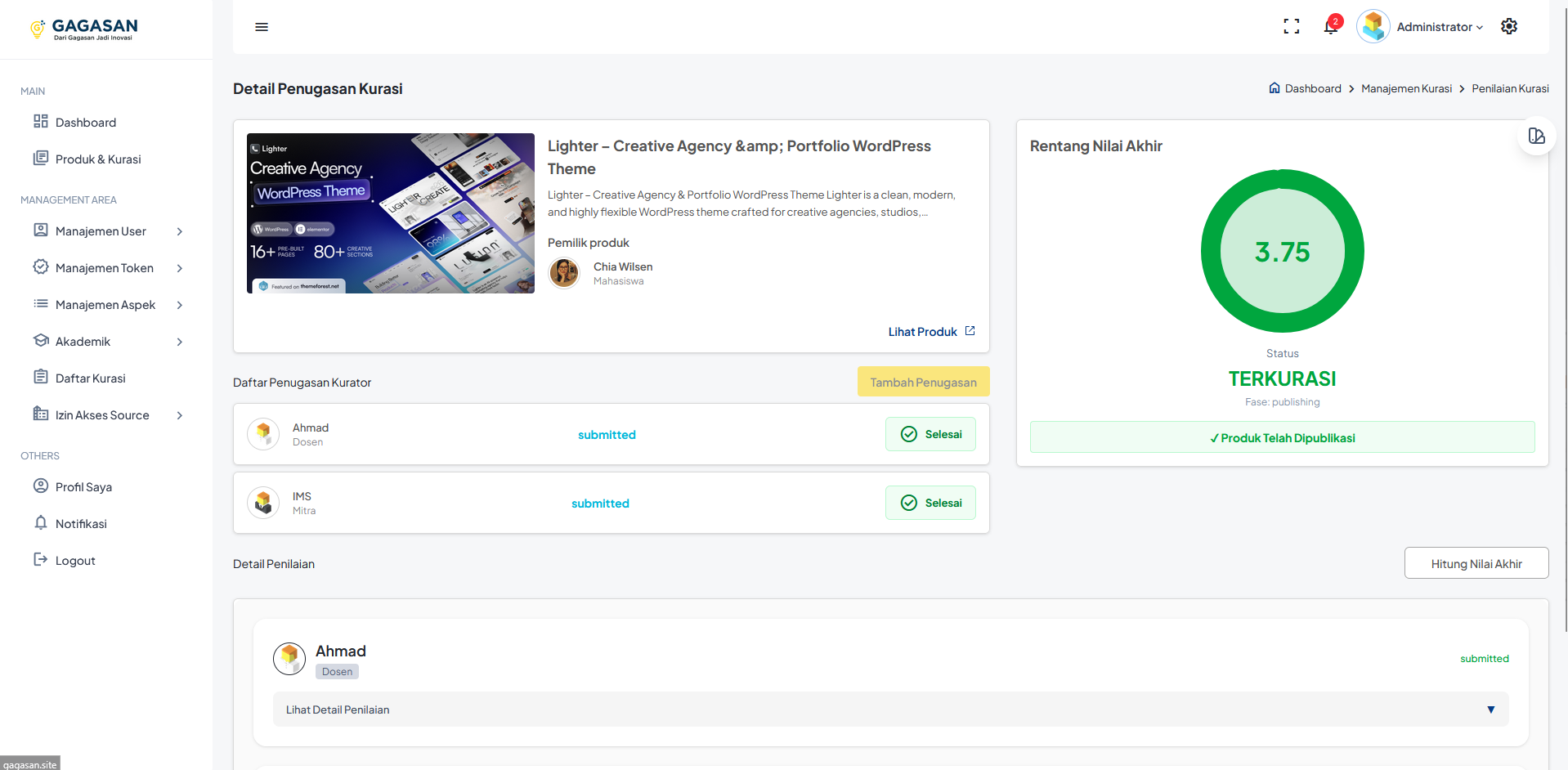The image size is (1568, 770).
Task: Click Chia Wilsen owner avatar
Action: pyautogui.click(x=564, y=273)
